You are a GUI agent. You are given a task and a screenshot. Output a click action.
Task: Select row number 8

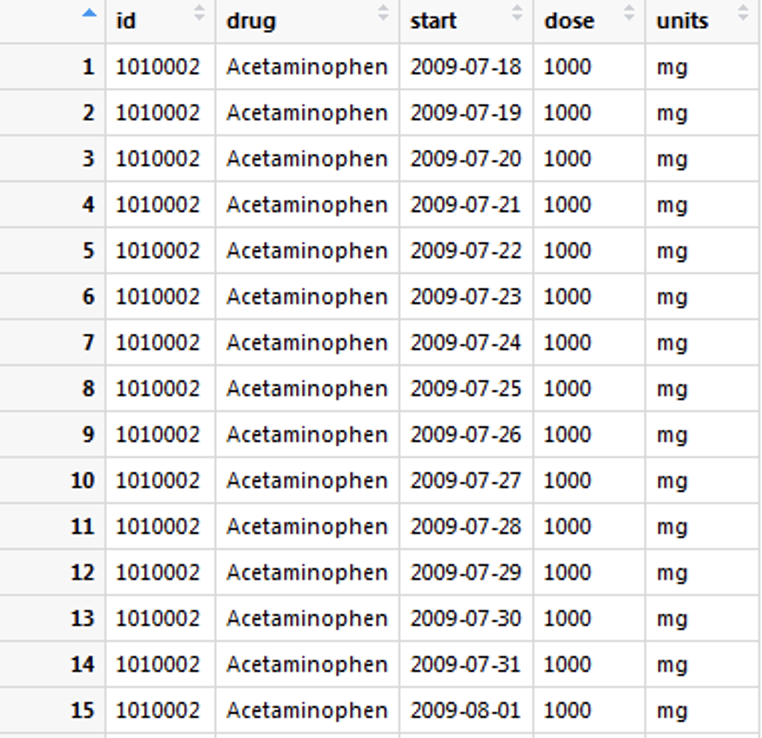[88, 389]
